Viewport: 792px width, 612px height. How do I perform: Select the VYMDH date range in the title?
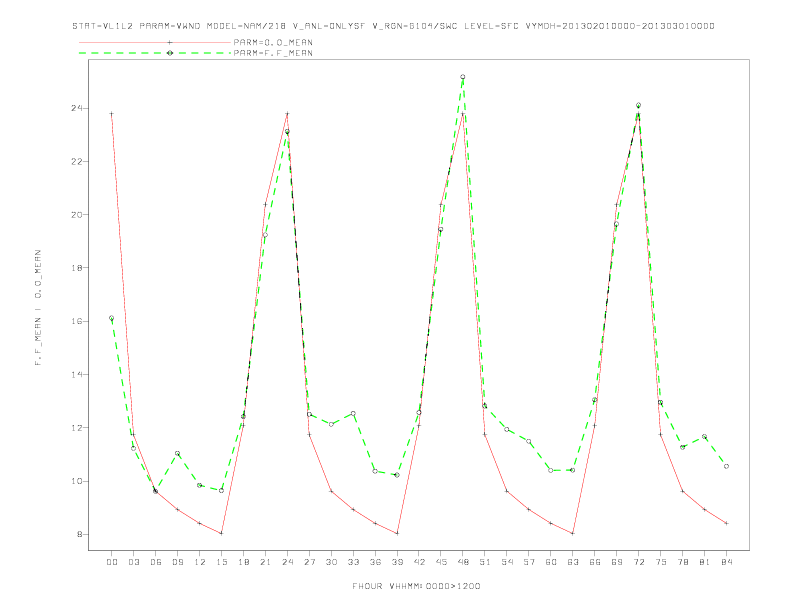(620, 26)
